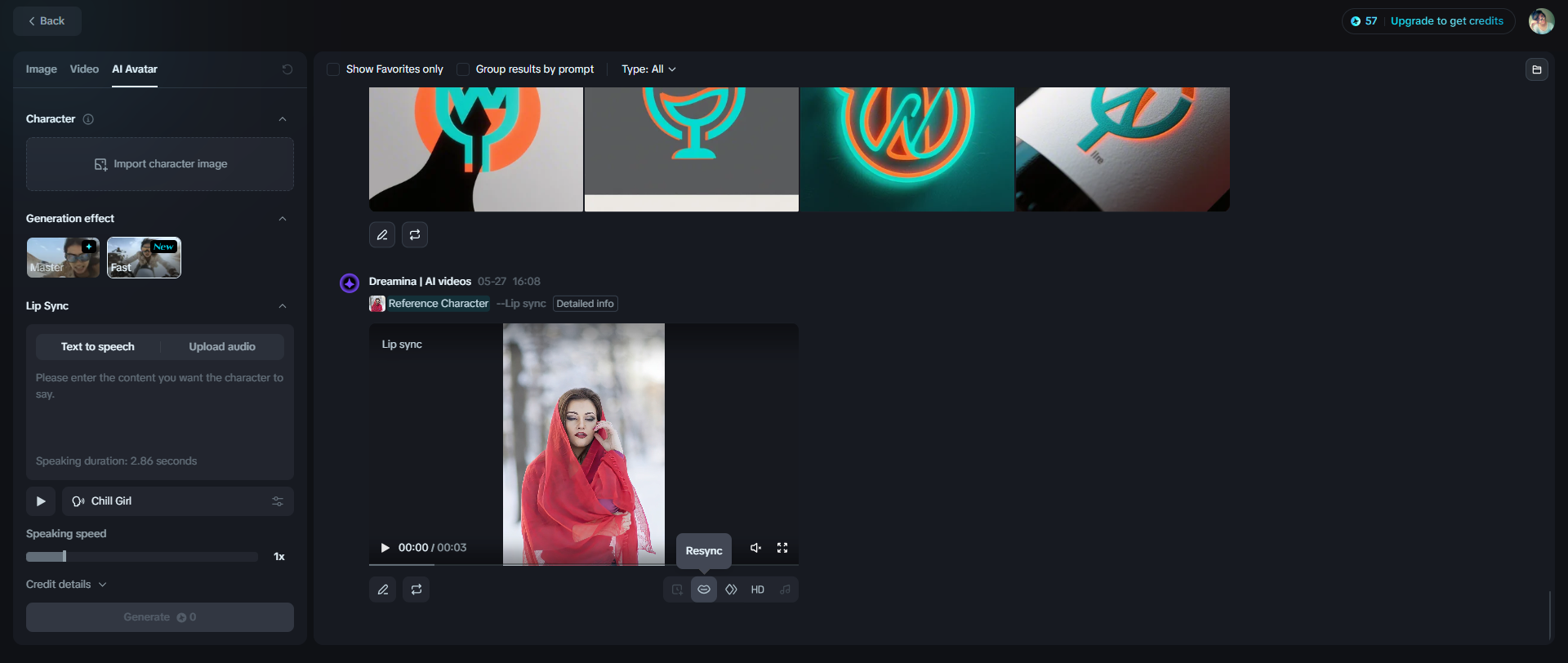Open the embossed paper logo image
The width and height of the screenshot is (1568, 663).
(1123, 149)
